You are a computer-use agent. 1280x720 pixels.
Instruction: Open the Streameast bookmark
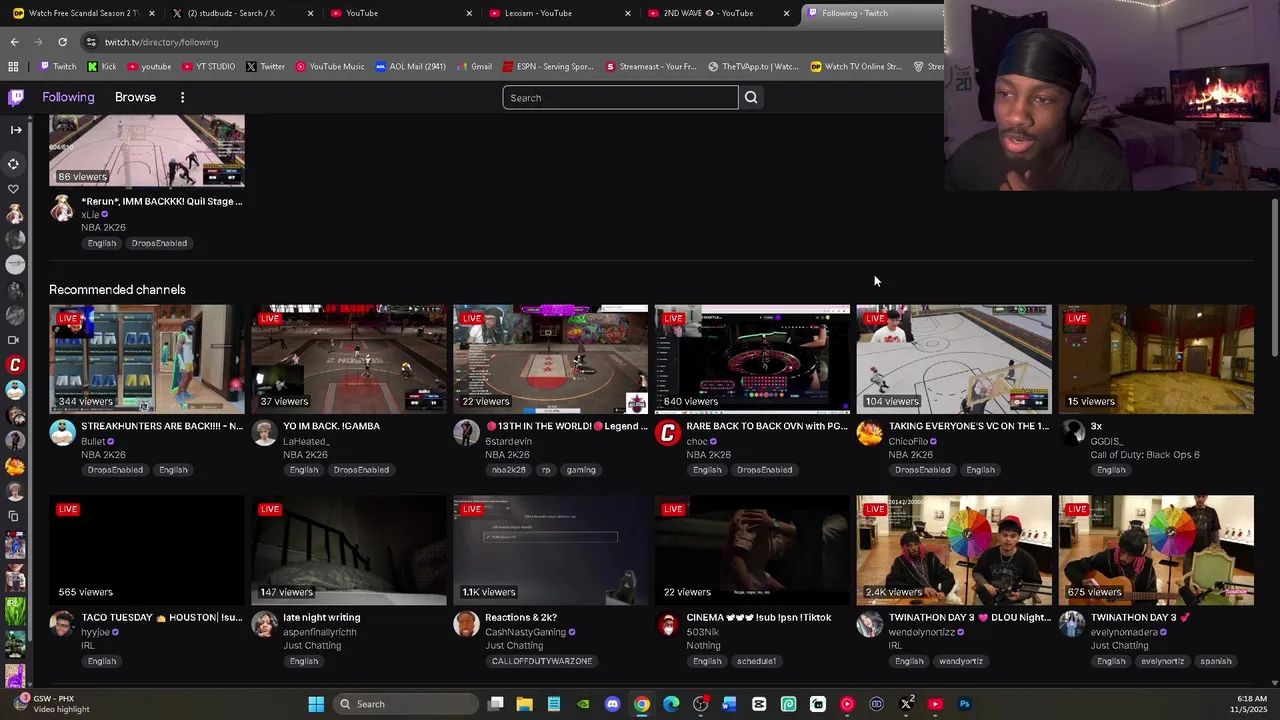(x=651, y=67)
